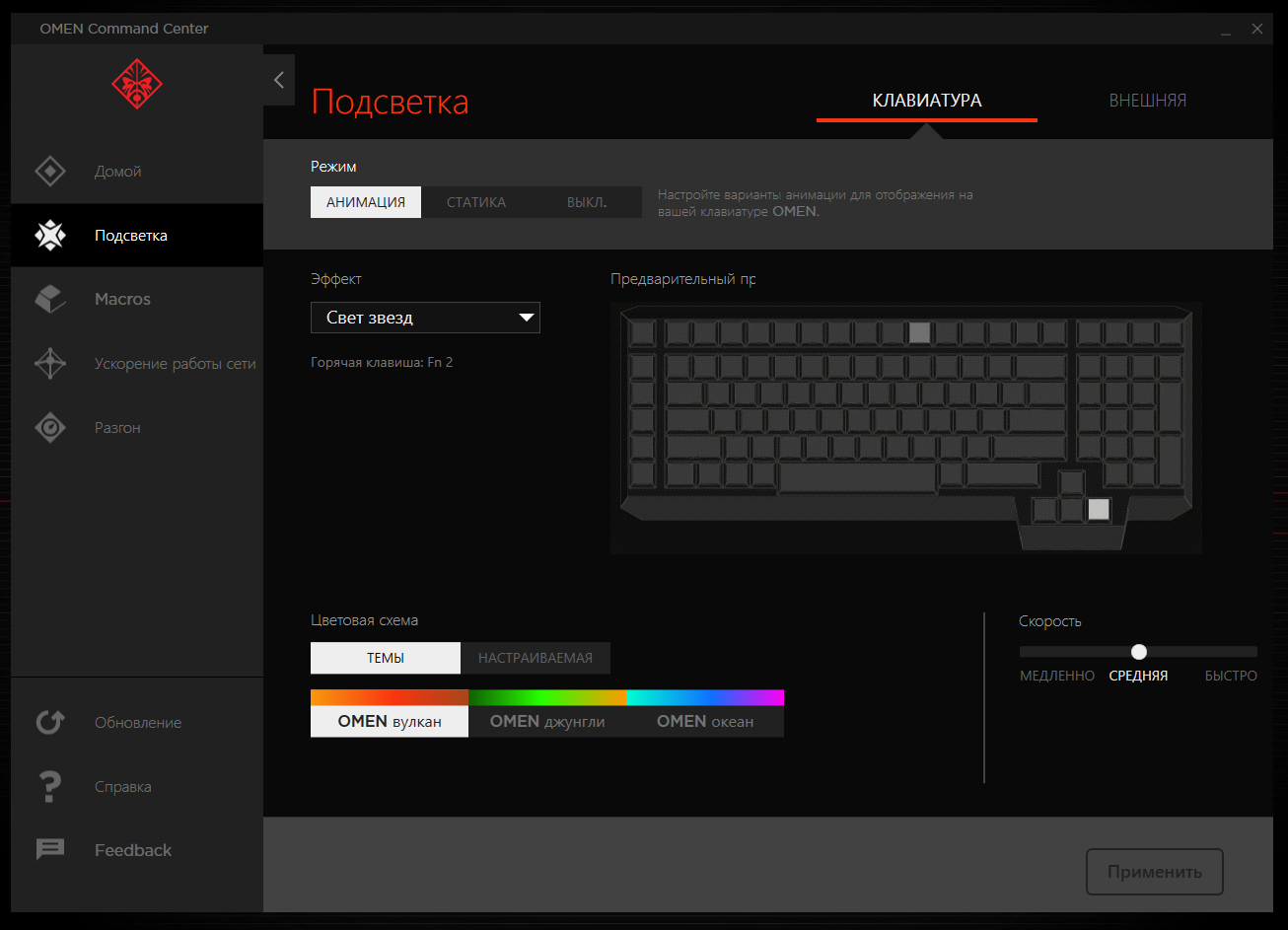The height and width of the screenshot is (930, 1288).
Task: Click the Справка question mark icon
Action: [50, 786]
